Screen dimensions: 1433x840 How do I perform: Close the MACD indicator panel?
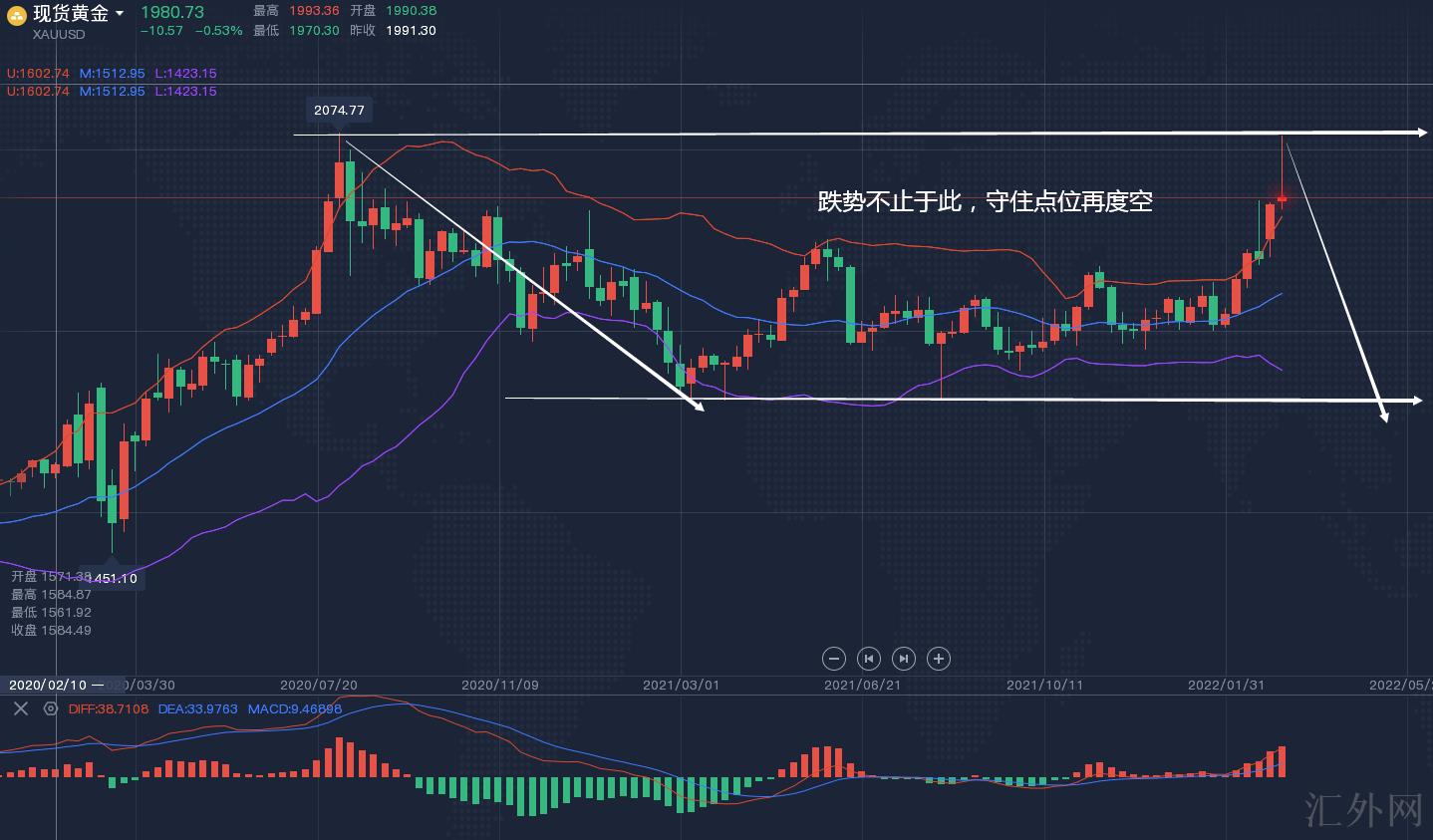tap(20, 708)
